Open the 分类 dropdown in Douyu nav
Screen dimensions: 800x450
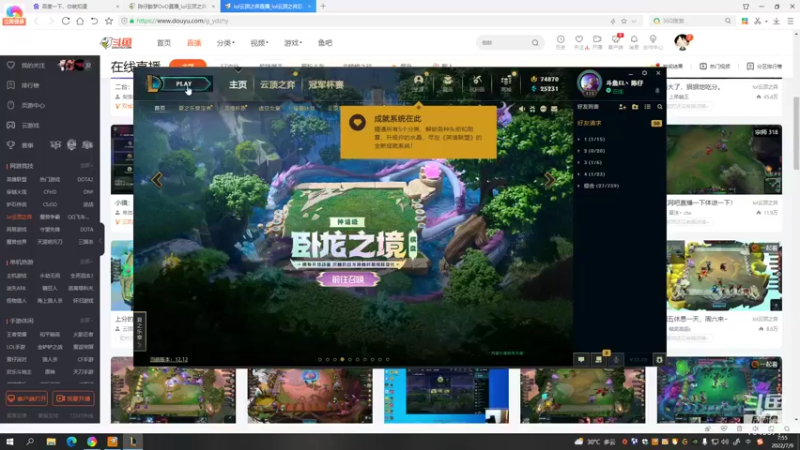226,43
